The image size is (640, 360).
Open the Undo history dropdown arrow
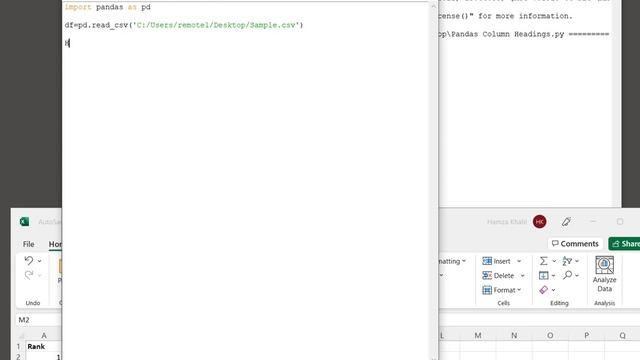point(40,261)
